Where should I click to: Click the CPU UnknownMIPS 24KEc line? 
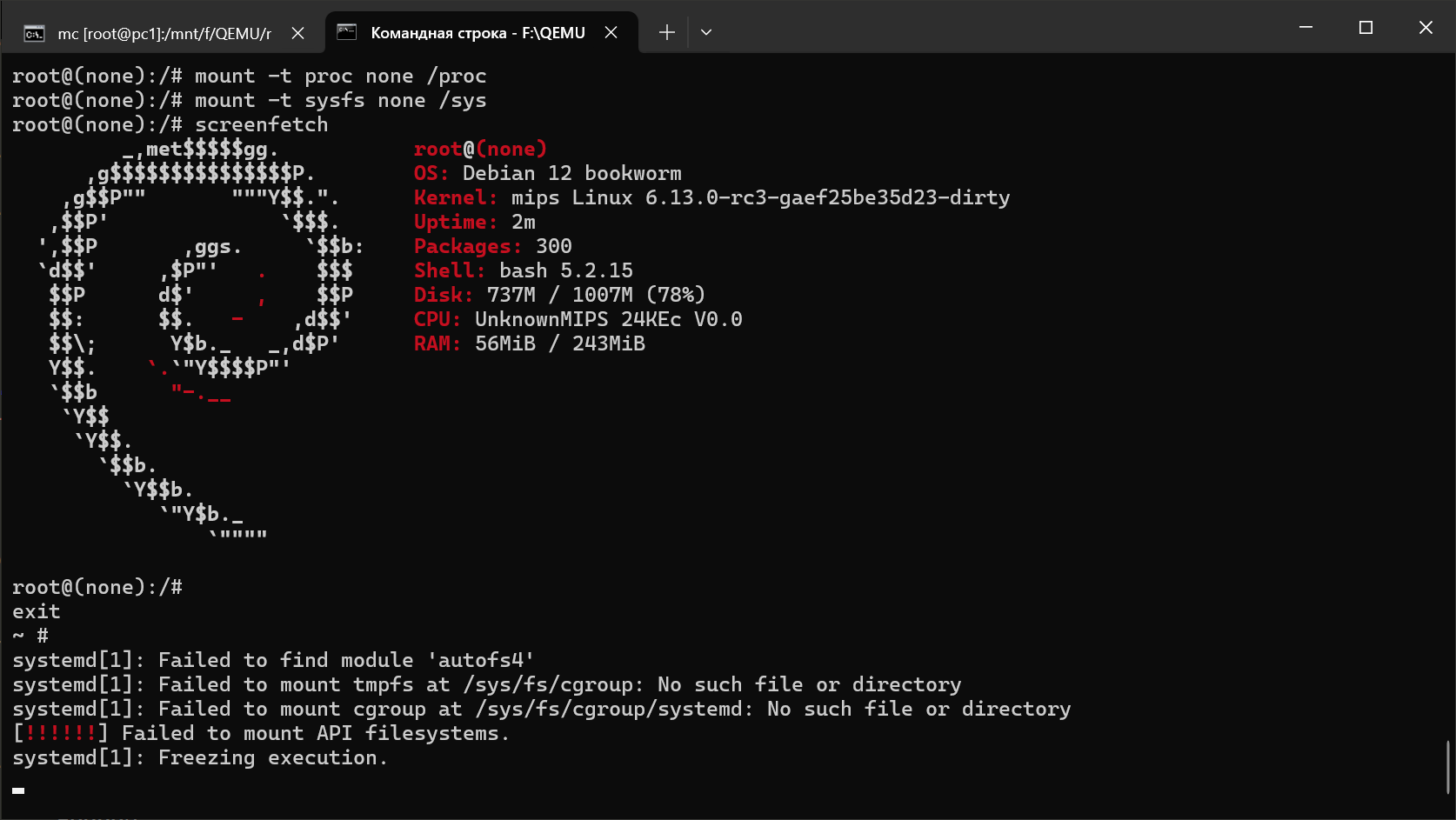pos(578,320)
